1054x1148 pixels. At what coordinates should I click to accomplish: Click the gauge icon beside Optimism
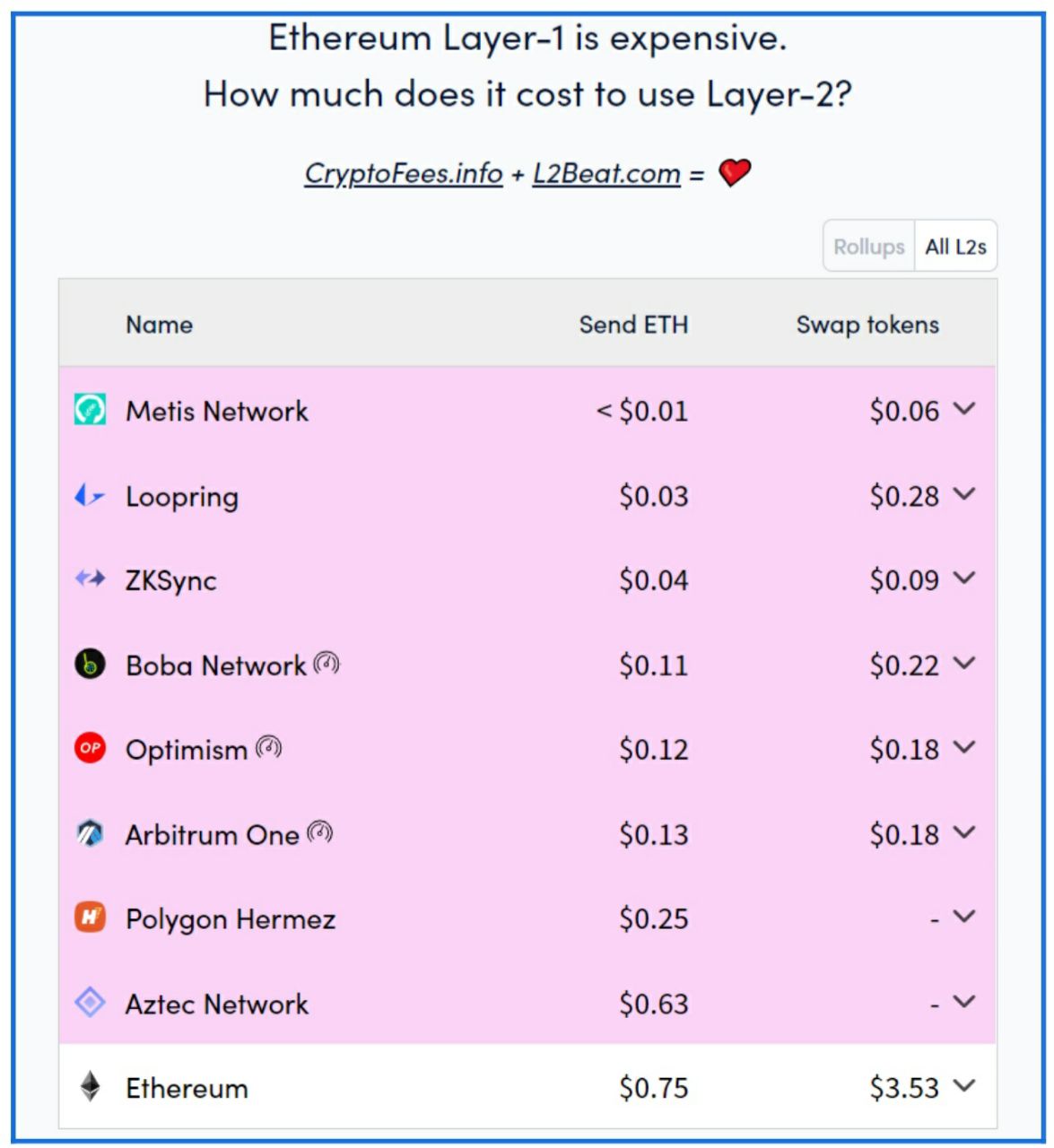[269, 746]
